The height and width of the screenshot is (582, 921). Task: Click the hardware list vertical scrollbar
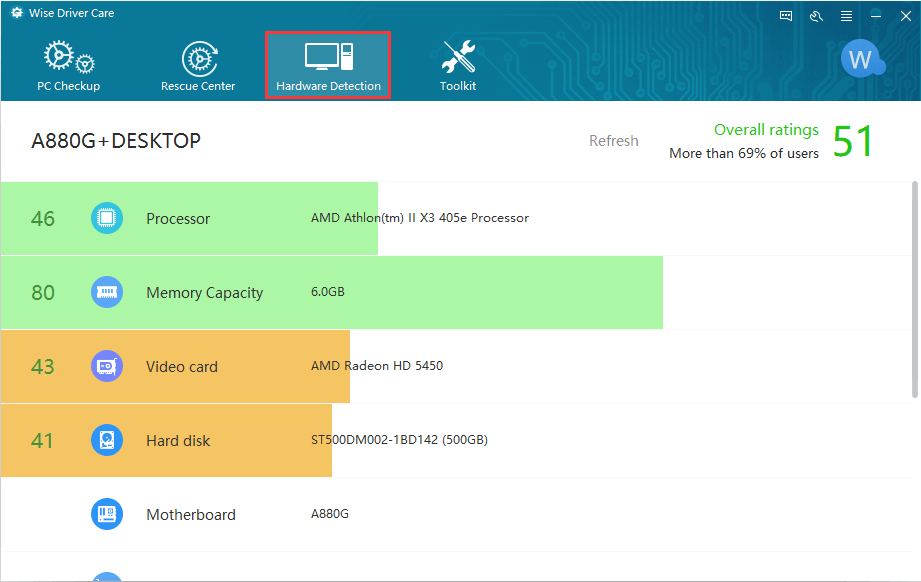pyautogui.click(x=915, y=290)
